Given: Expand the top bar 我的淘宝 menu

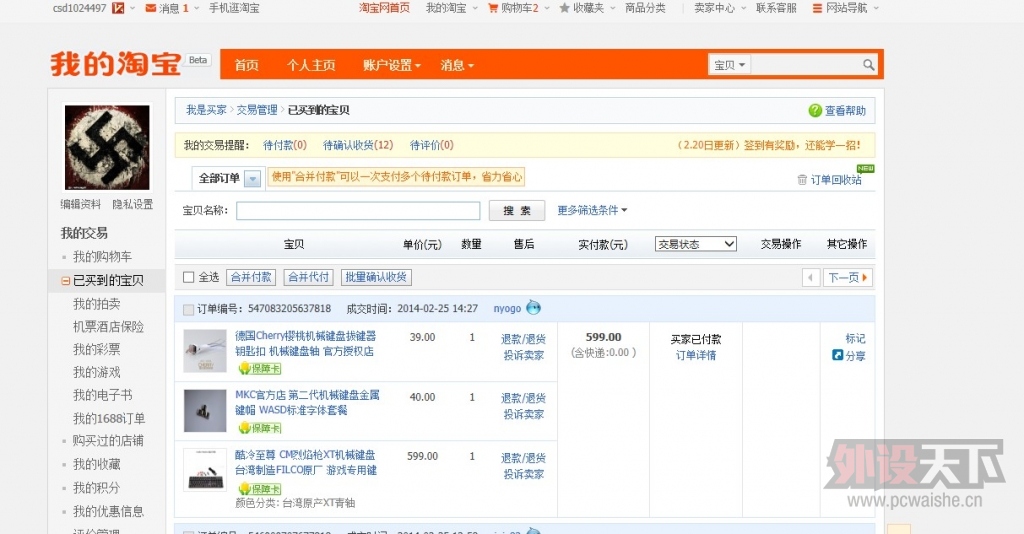Looking at the screenshot, I should 451,8.
